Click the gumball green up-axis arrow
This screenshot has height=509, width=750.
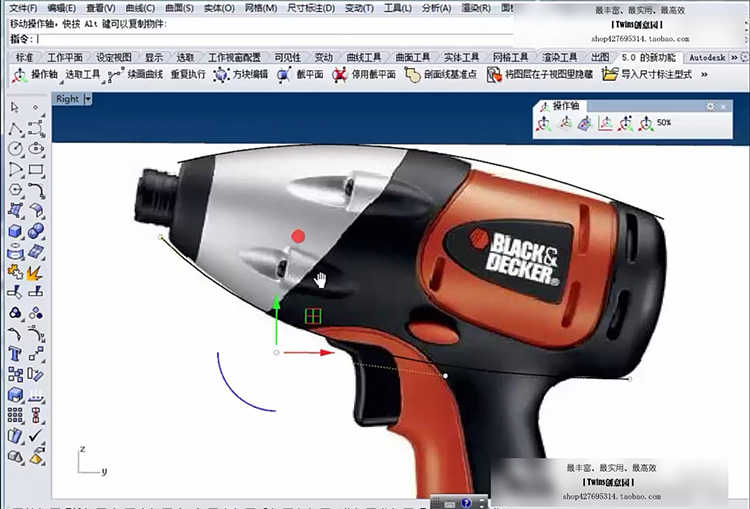click(276, 320)
